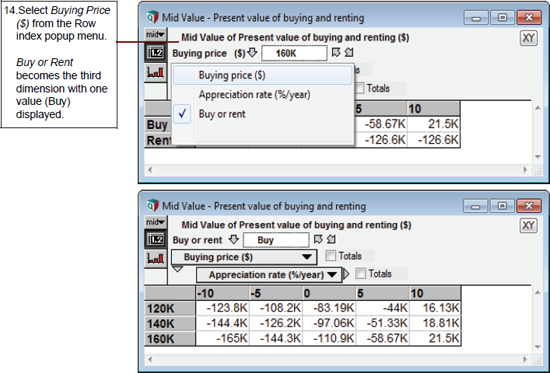Image resolution: width=550 pixels, height=373 pixels.
Task: Click the 16.13K cell
Action: click(x=435, y=308)
